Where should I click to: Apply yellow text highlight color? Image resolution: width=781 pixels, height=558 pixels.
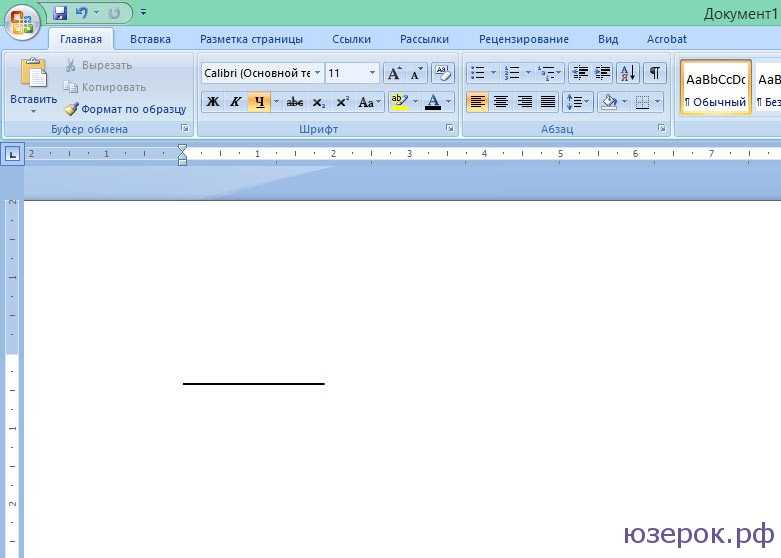[399, 102]
